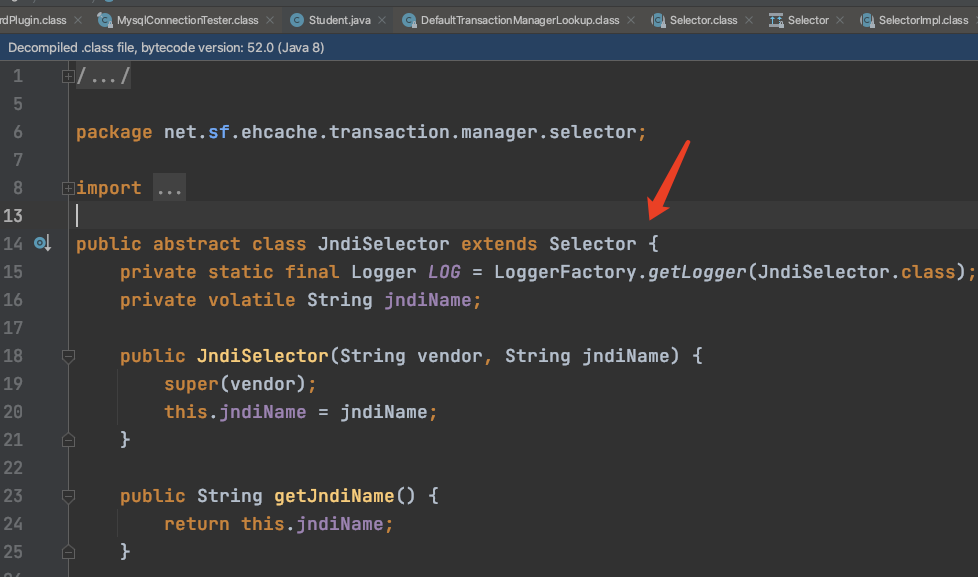Click the Student.java tab class icon

click(x=297, y=20)
